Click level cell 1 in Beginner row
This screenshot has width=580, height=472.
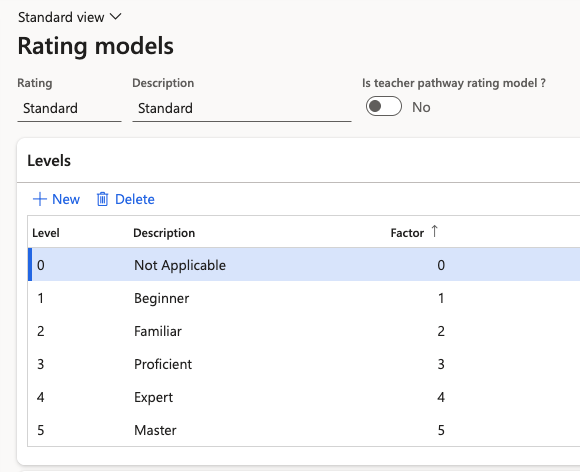(41, 298)
